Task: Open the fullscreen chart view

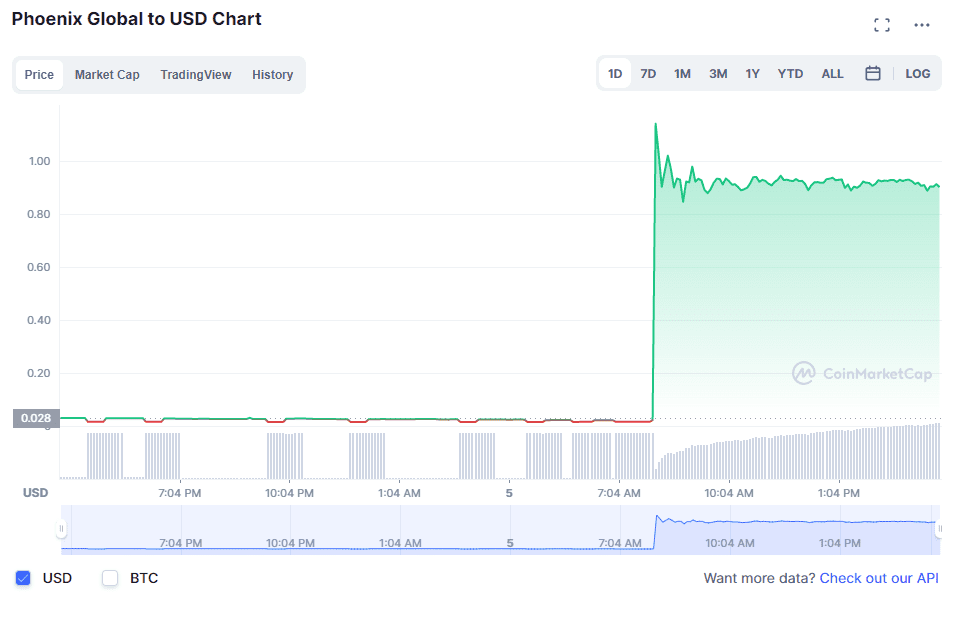Action: pos(882,24)
